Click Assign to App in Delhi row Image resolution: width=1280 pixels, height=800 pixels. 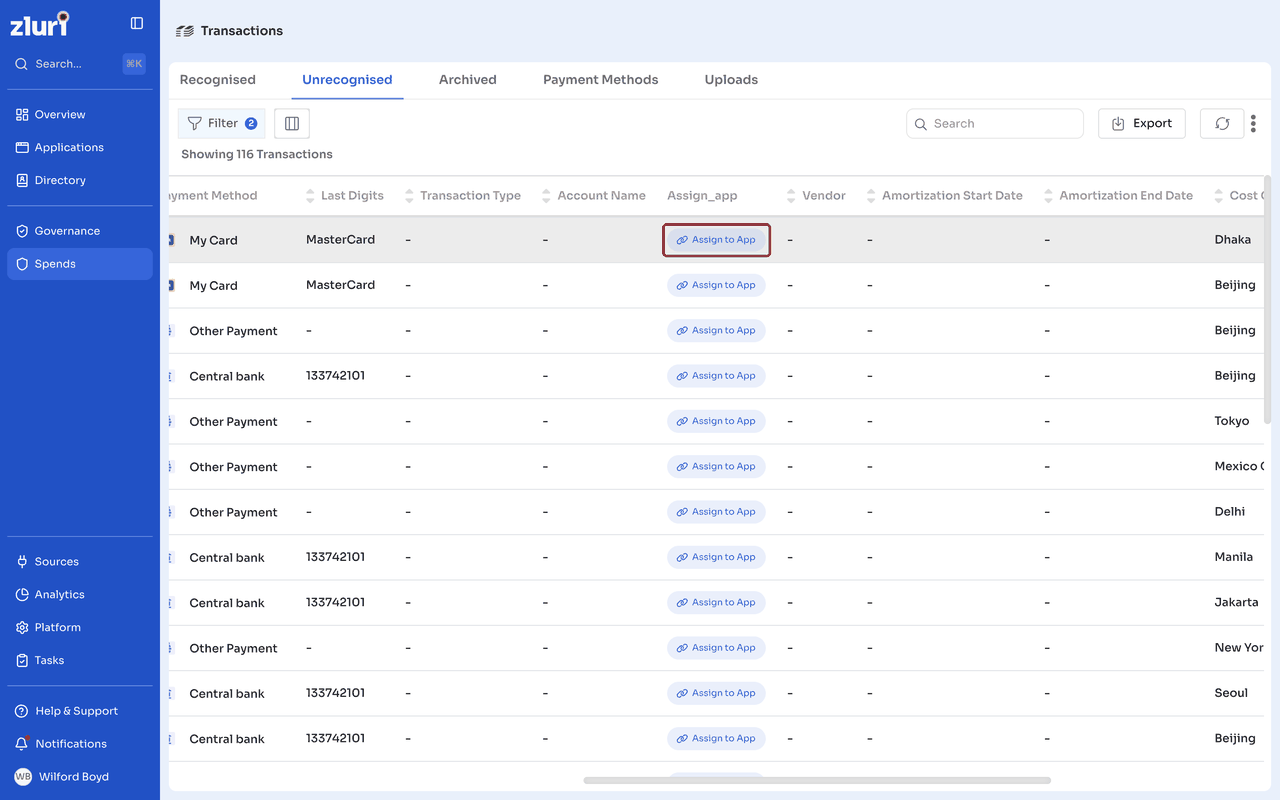(716, 512)
